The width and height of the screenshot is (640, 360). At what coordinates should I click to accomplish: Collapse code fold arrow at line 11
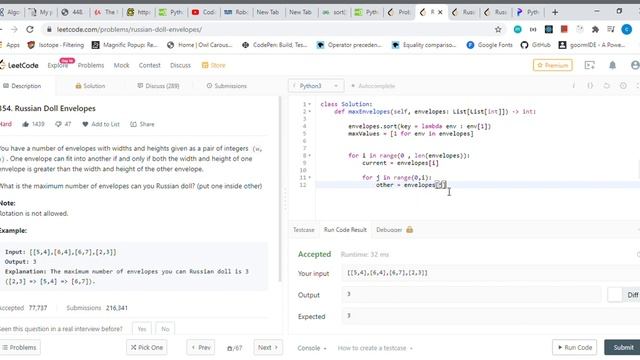(309, 178)
